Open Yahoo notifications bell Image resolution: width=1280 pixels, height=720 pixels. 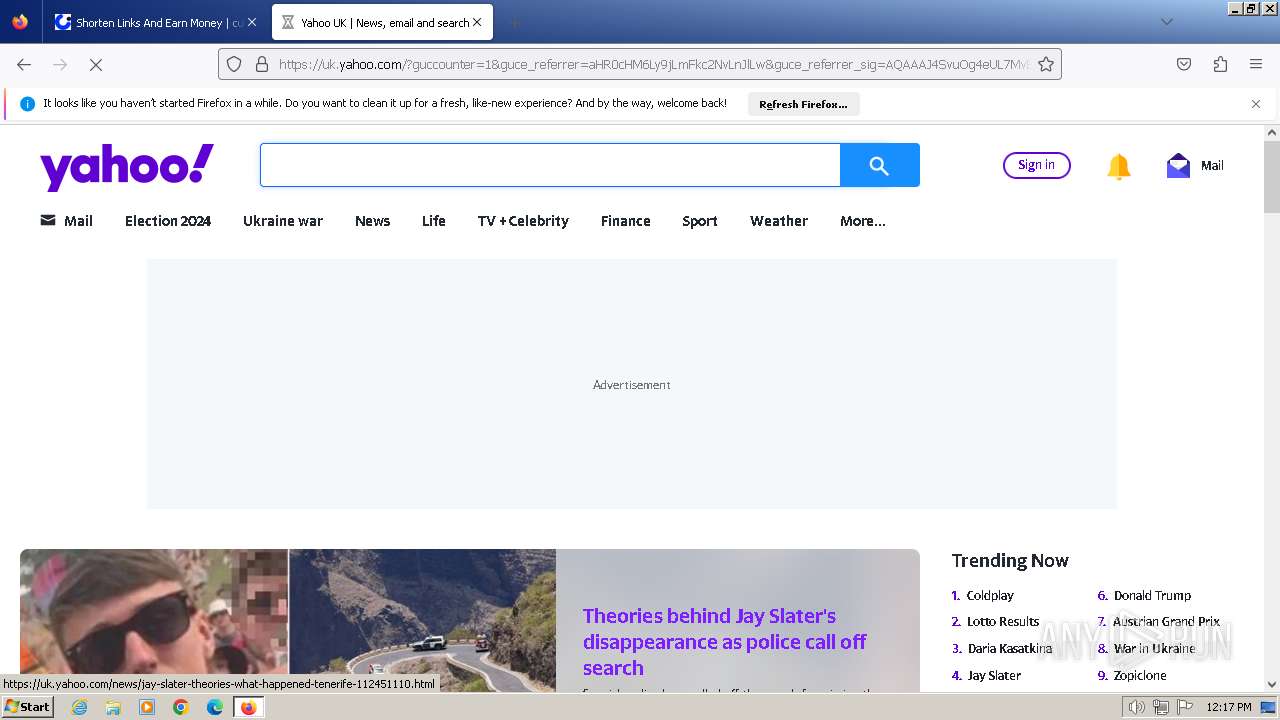click(1119, 166)
